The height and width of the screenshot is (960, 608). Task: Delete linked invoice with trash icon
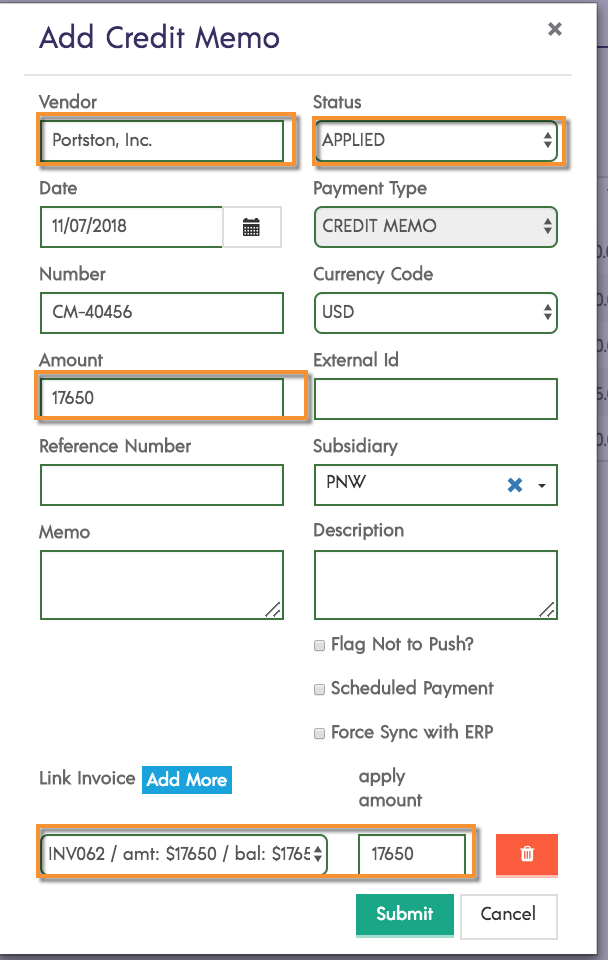coord(527,855)
